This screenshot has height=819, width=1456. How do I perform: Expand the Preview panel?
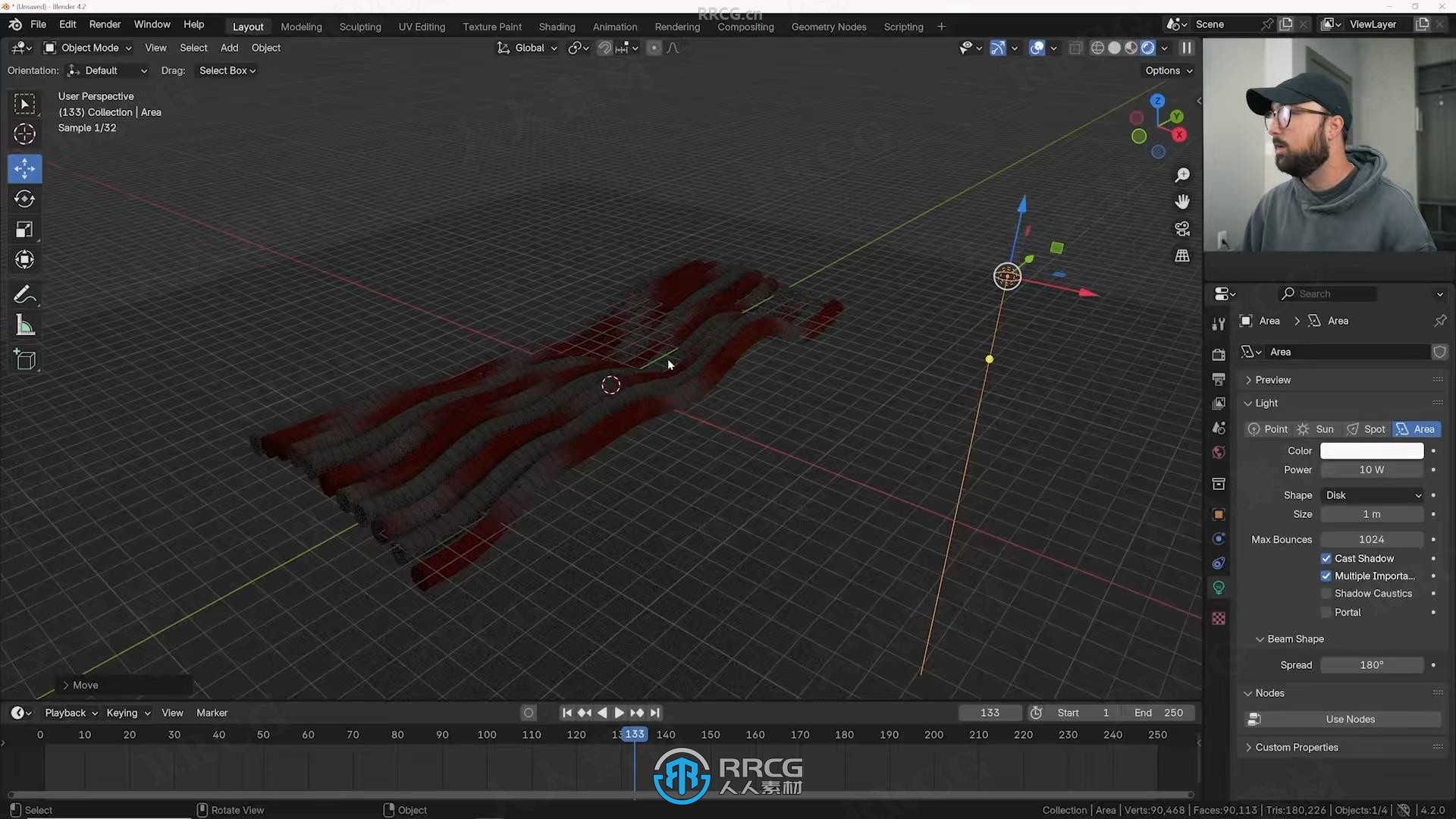pos(1272,380)
